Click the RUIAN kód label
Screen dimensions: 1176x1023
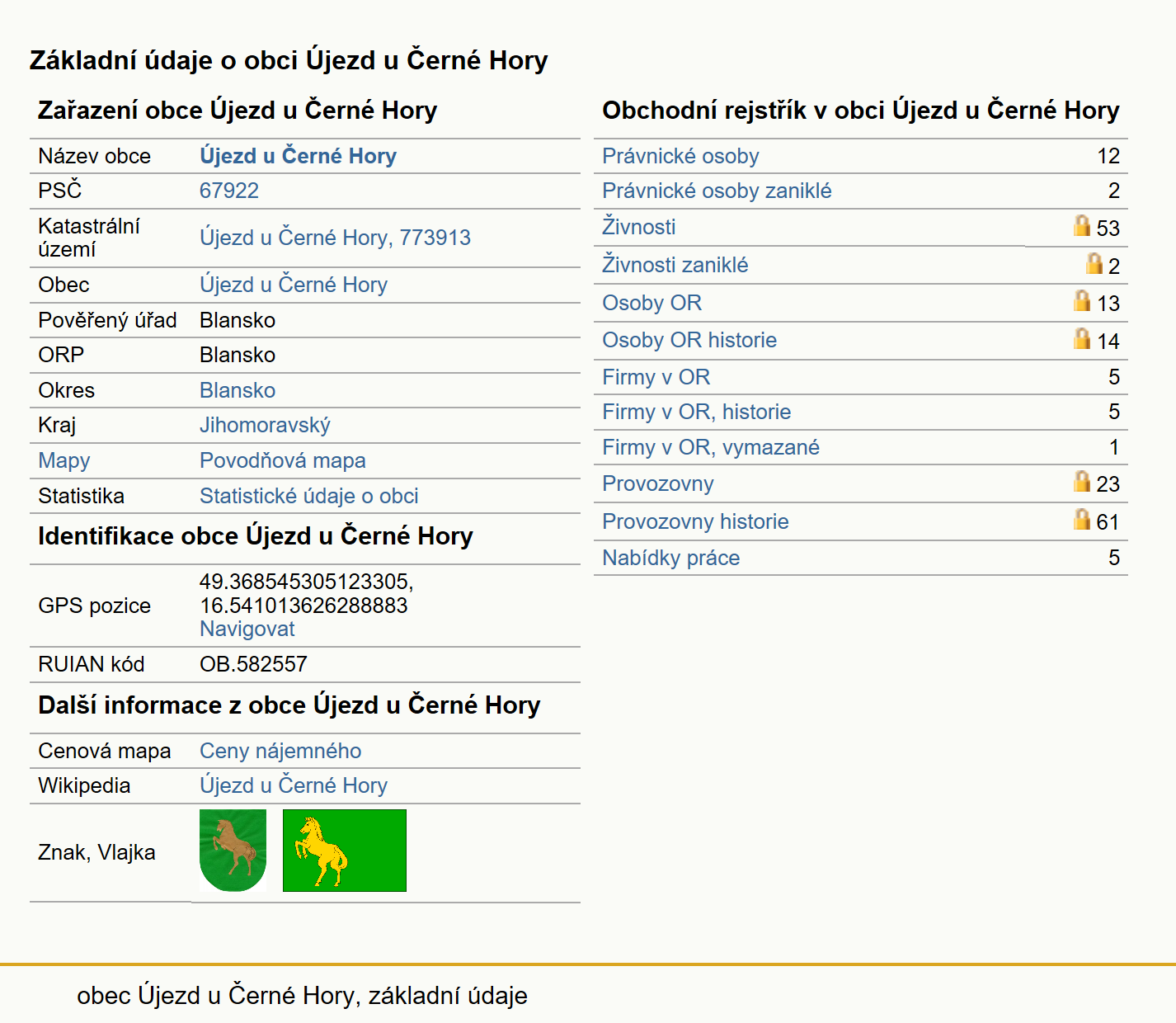point(92,664)
